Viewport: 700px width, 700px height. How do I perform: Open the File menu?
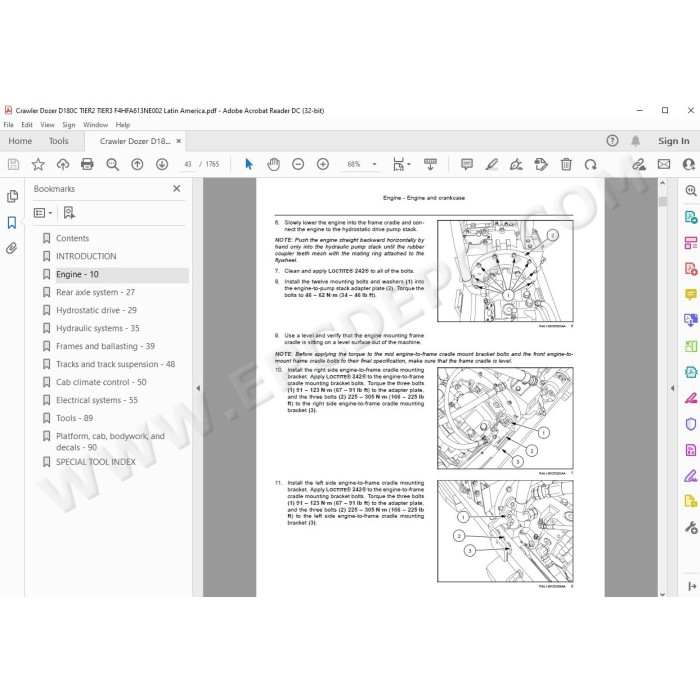click(8, 125)
